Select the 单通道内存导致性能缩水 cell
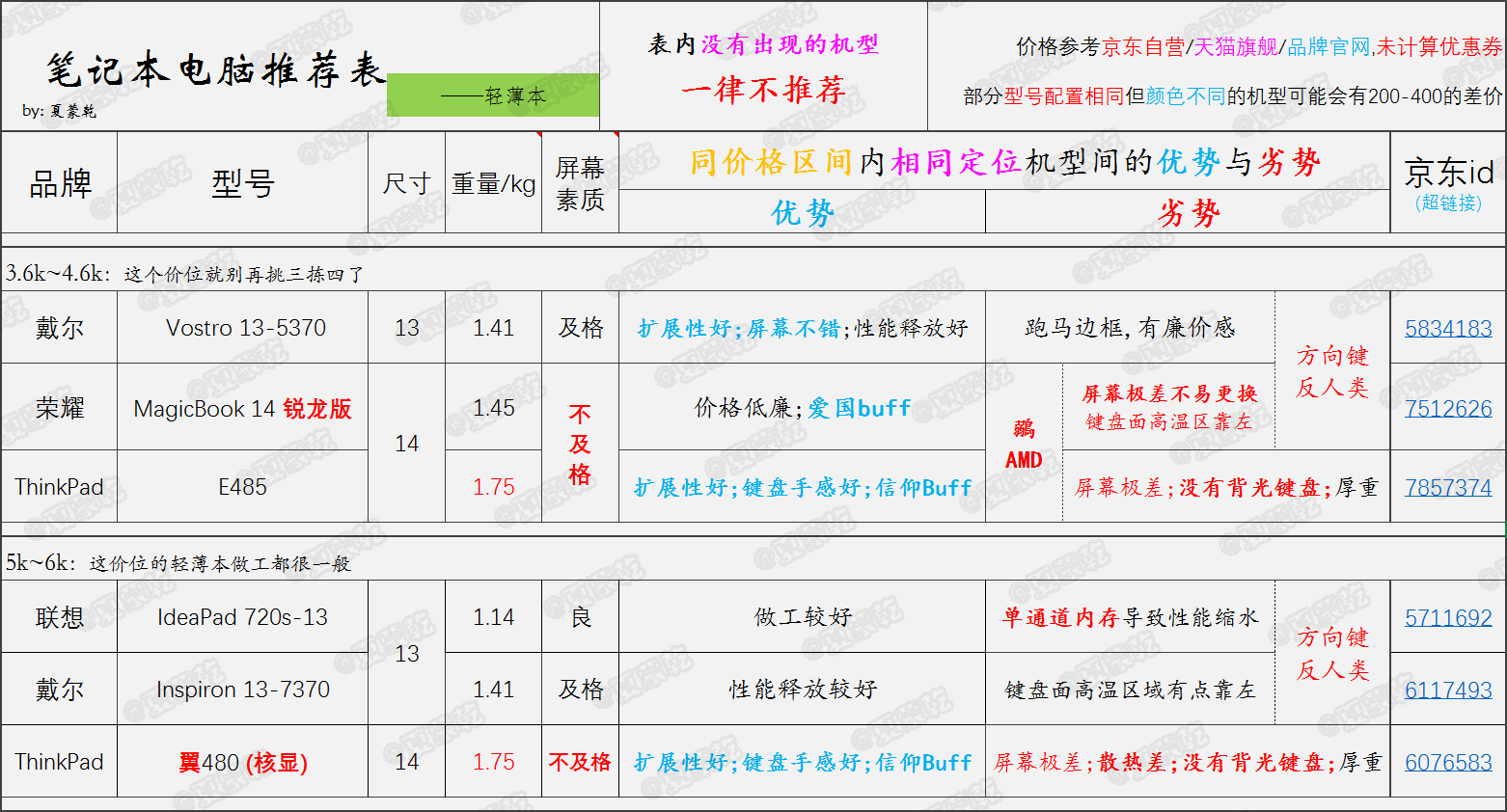The height and width of the screenshot is (812, 1507). pos(1130,617)
